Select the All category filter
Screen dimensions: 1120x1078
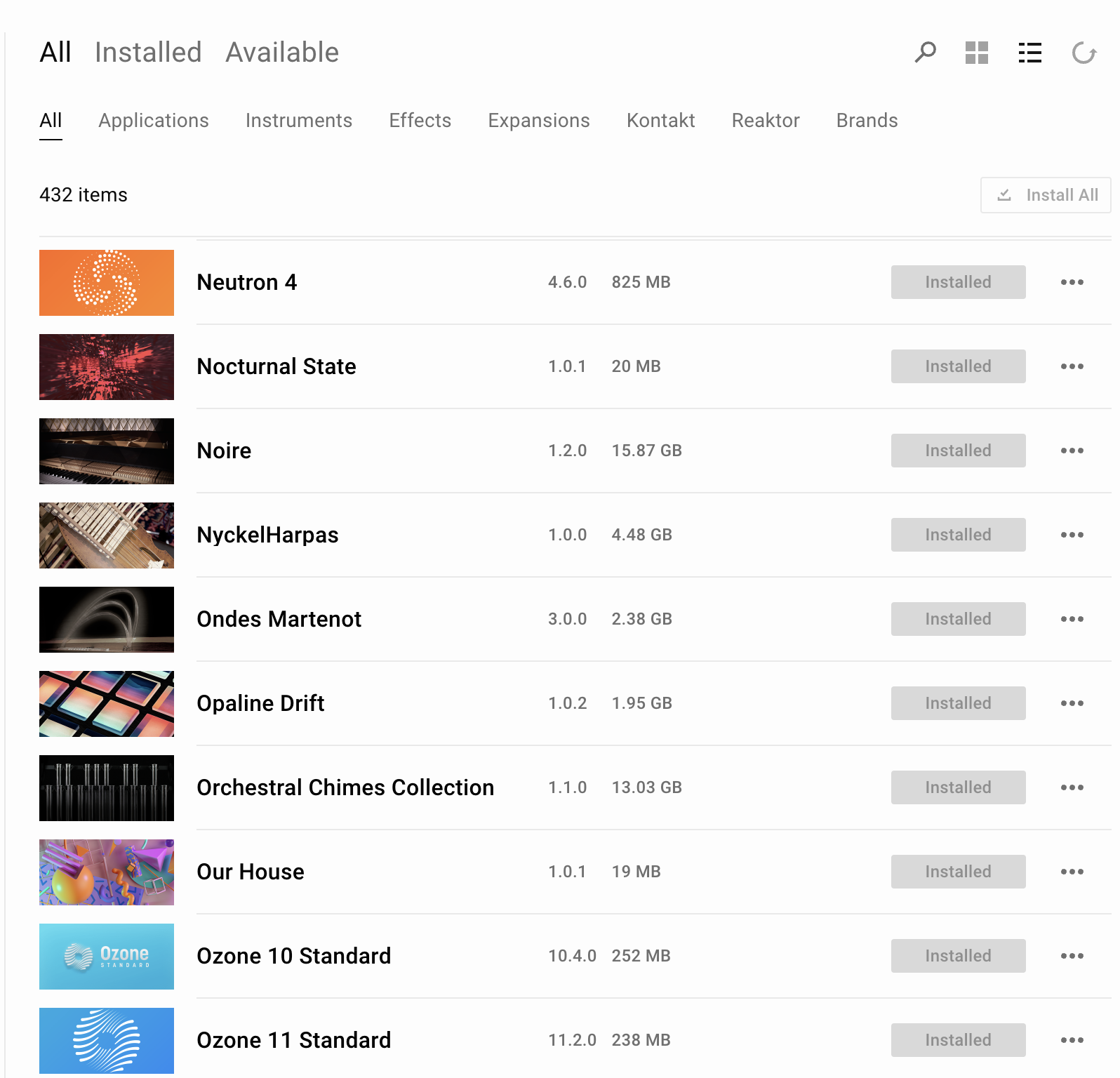click(x=51, y=121)
